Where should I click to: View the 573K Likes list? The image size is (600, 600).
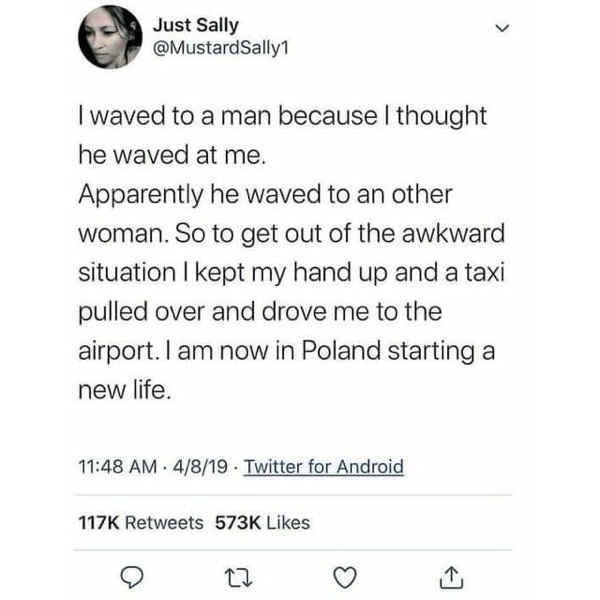pos(263,522)
